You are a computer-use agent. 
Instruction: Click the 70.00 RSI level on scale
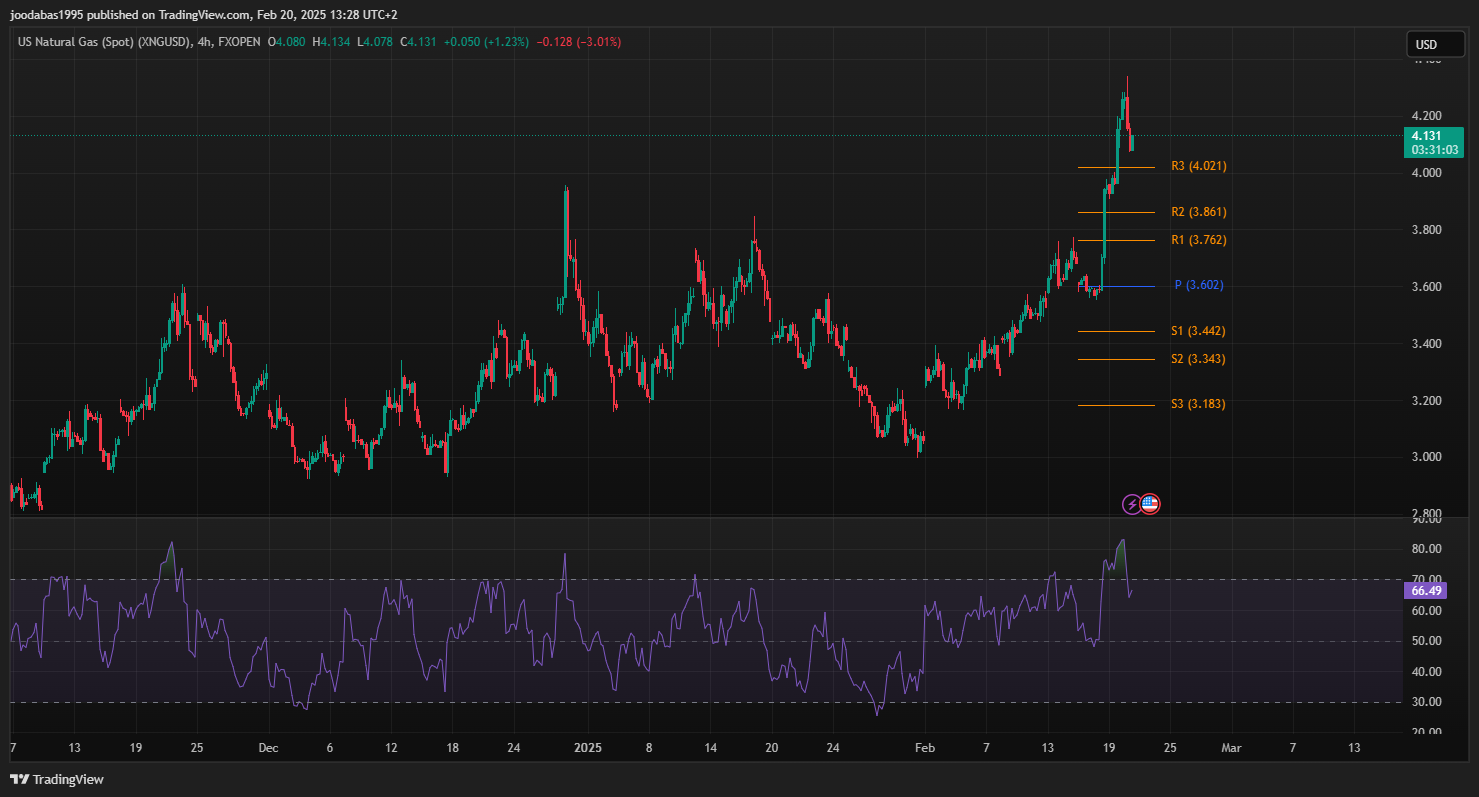point(1426,580)
